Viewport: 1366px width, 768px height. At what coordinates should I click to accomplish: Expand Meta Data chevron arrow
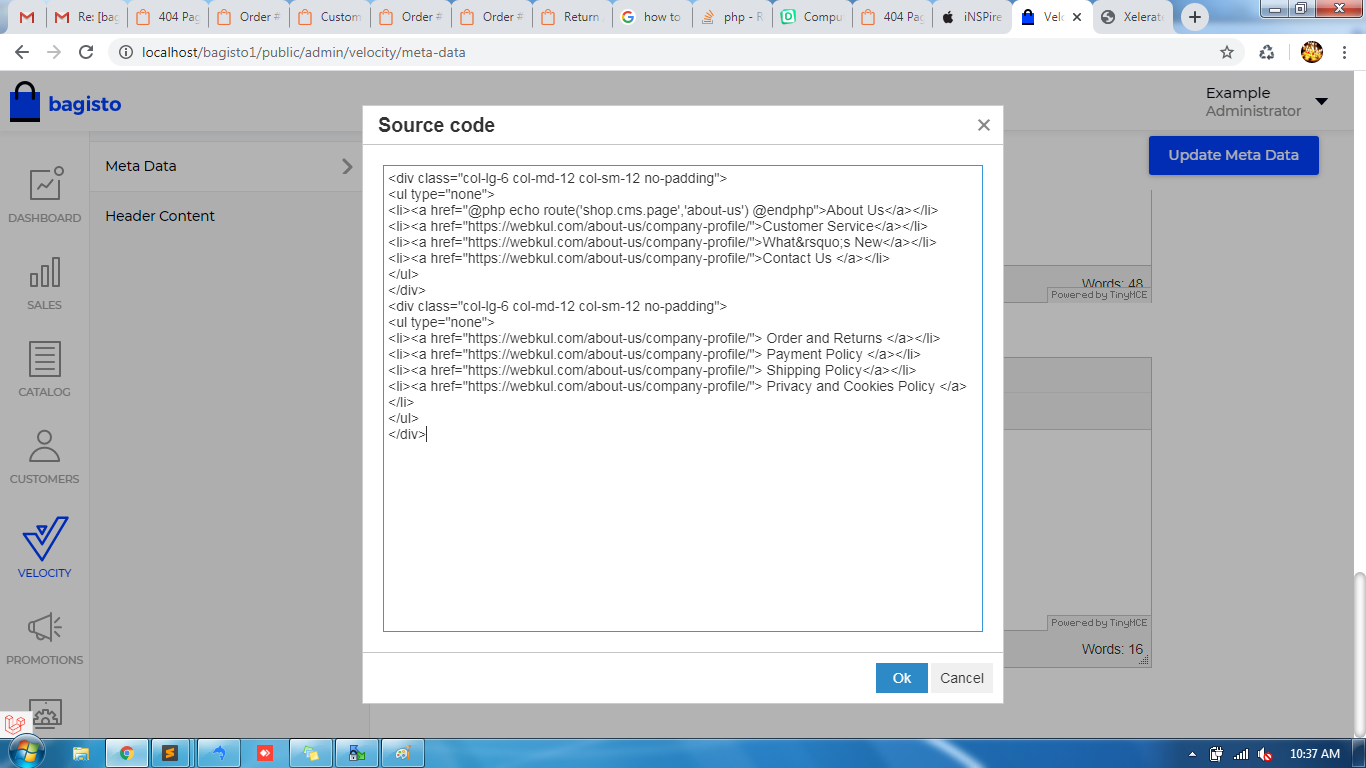pos(347,166)
